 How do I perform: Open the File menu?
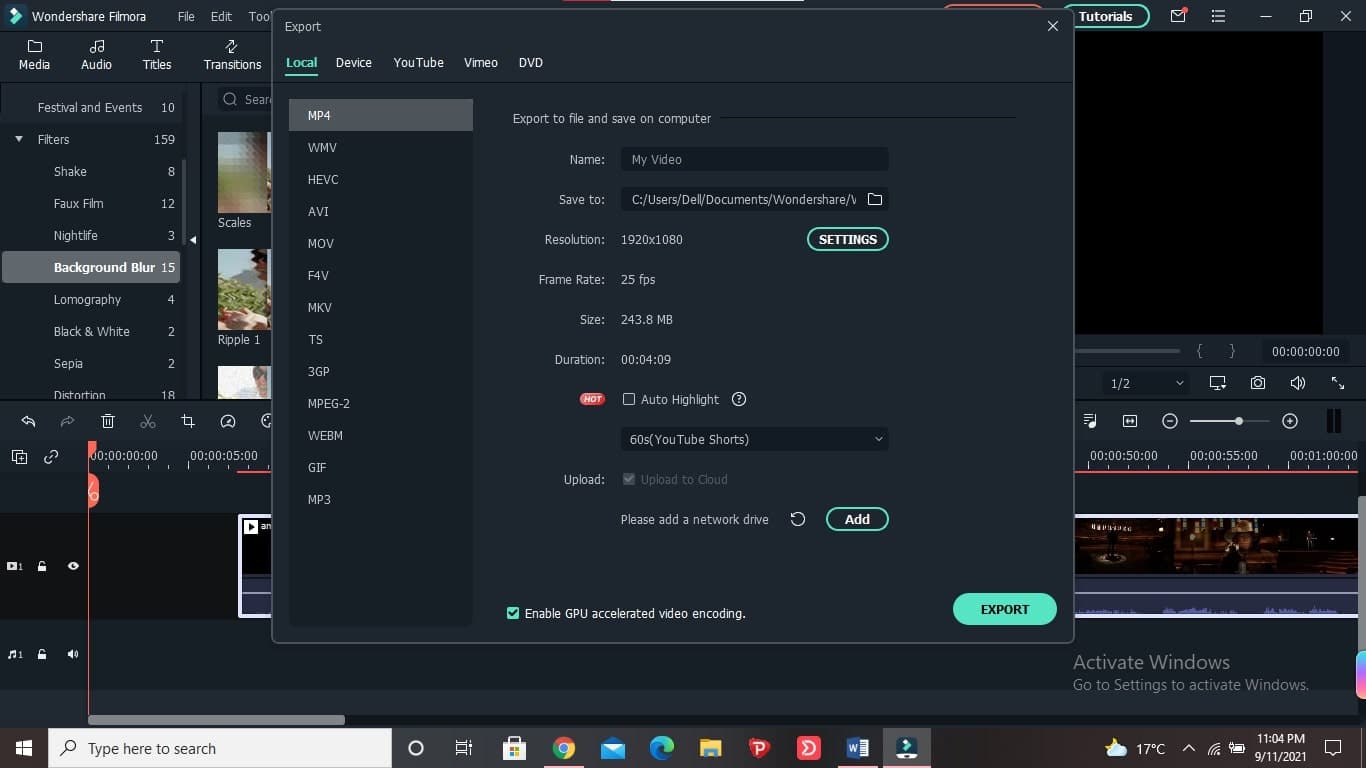(x=186, y=16)
